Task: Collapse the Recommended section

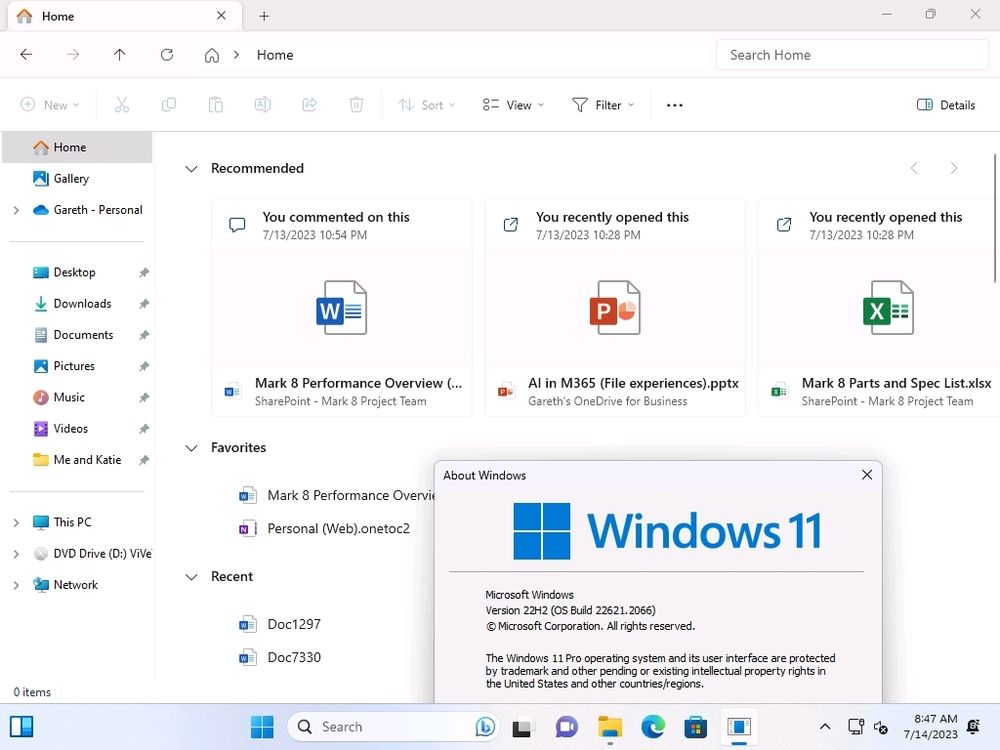Action: pos(191,168)
